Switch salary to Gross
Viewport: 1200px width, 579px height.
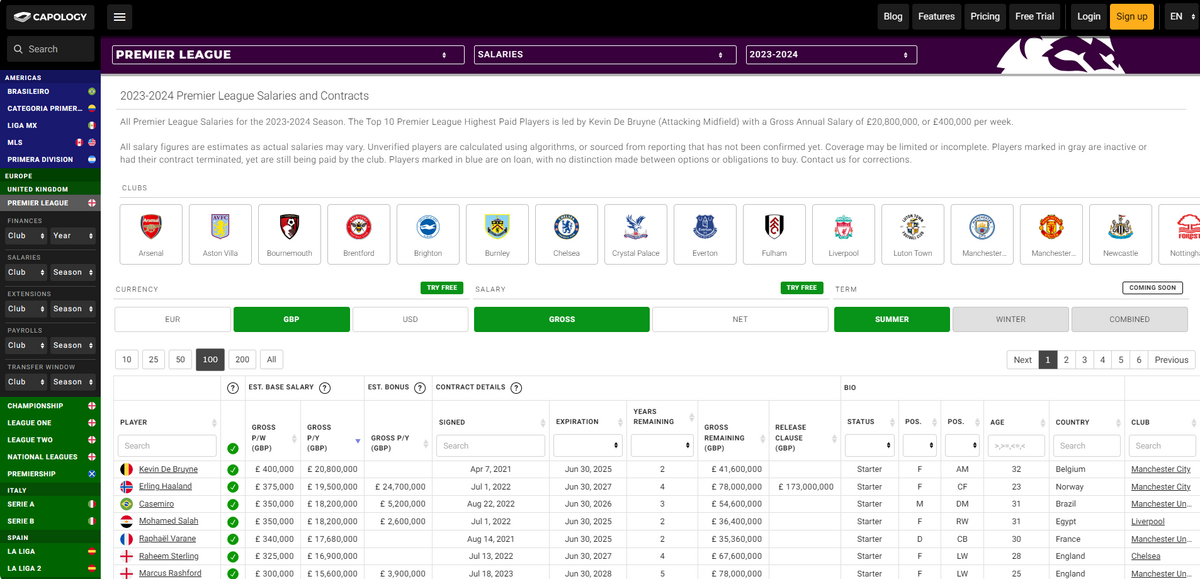point(562,319)
